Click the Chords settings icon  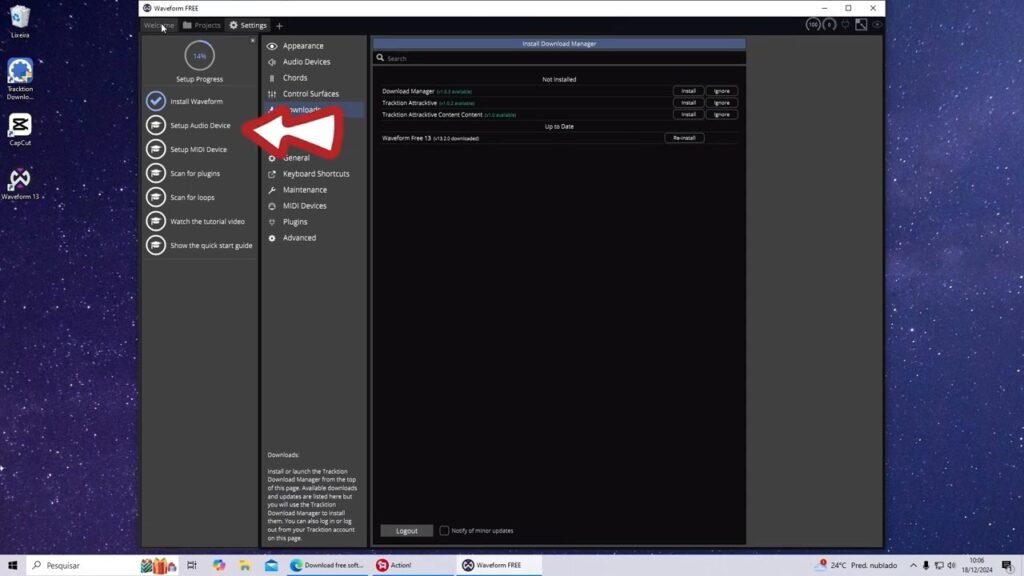tap(272, 78)
